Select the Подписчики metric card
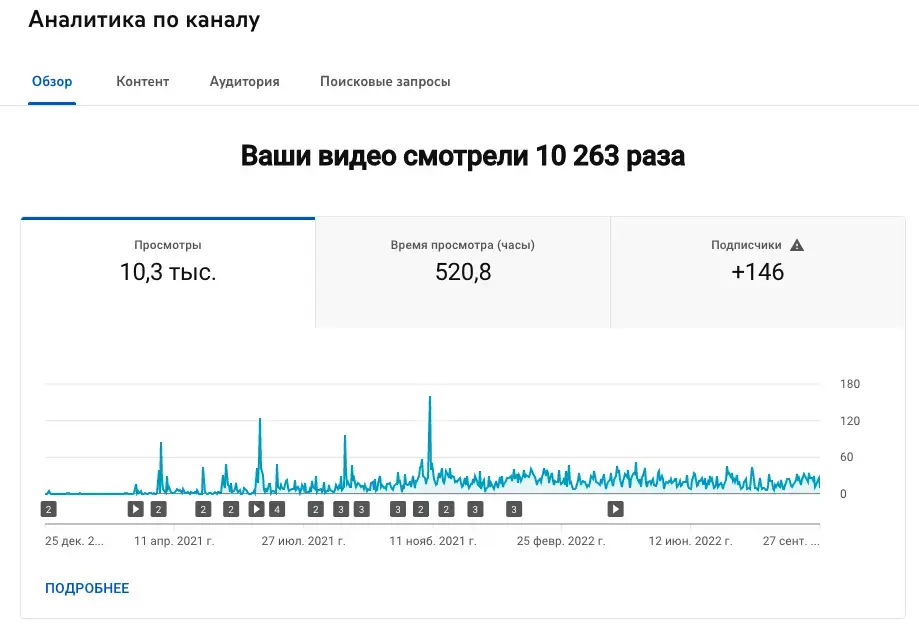Screen dimensions: 919x636 click(757, 260)
